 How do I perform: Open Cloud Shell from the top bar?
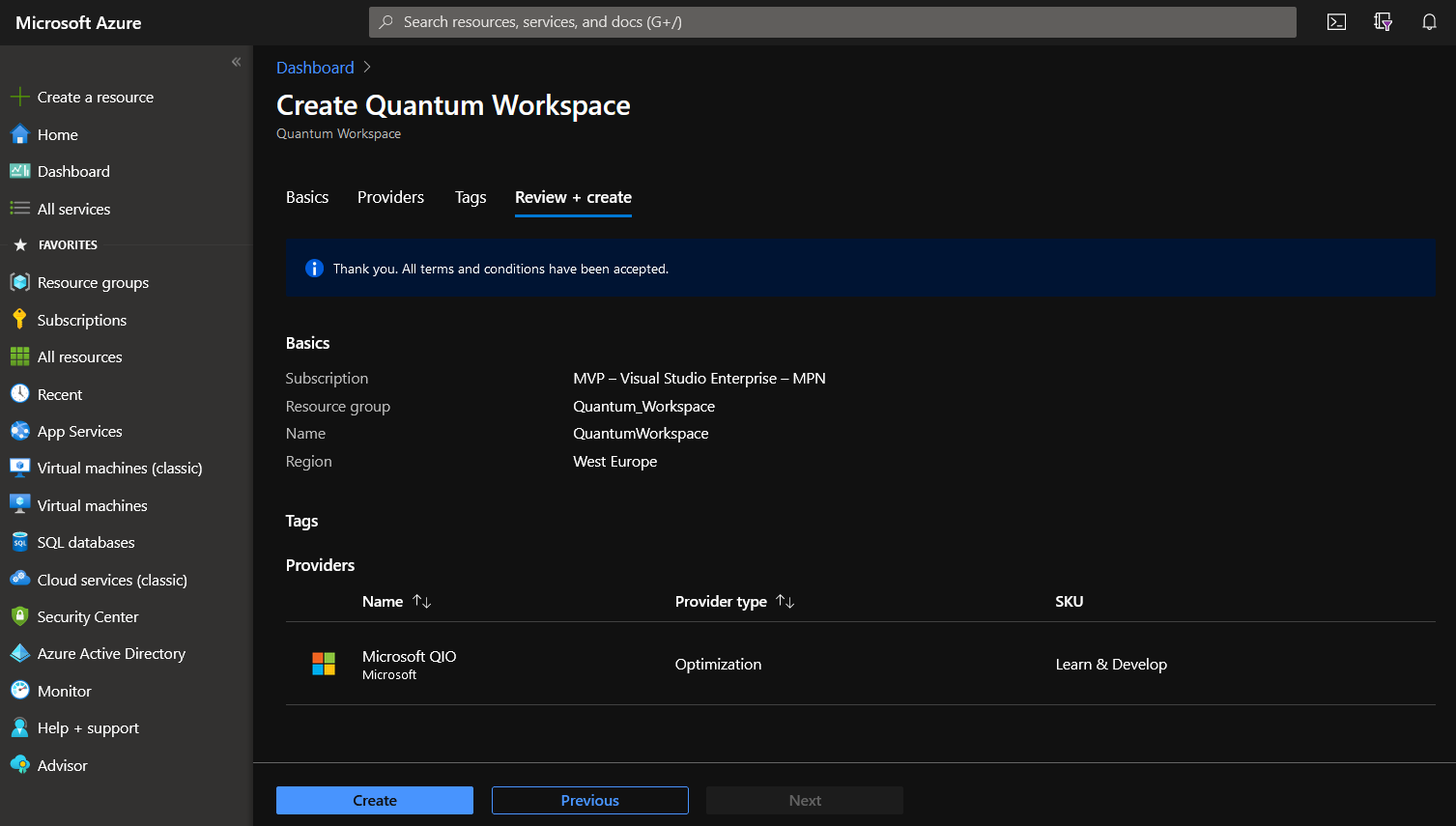(x=1336, y=22)
